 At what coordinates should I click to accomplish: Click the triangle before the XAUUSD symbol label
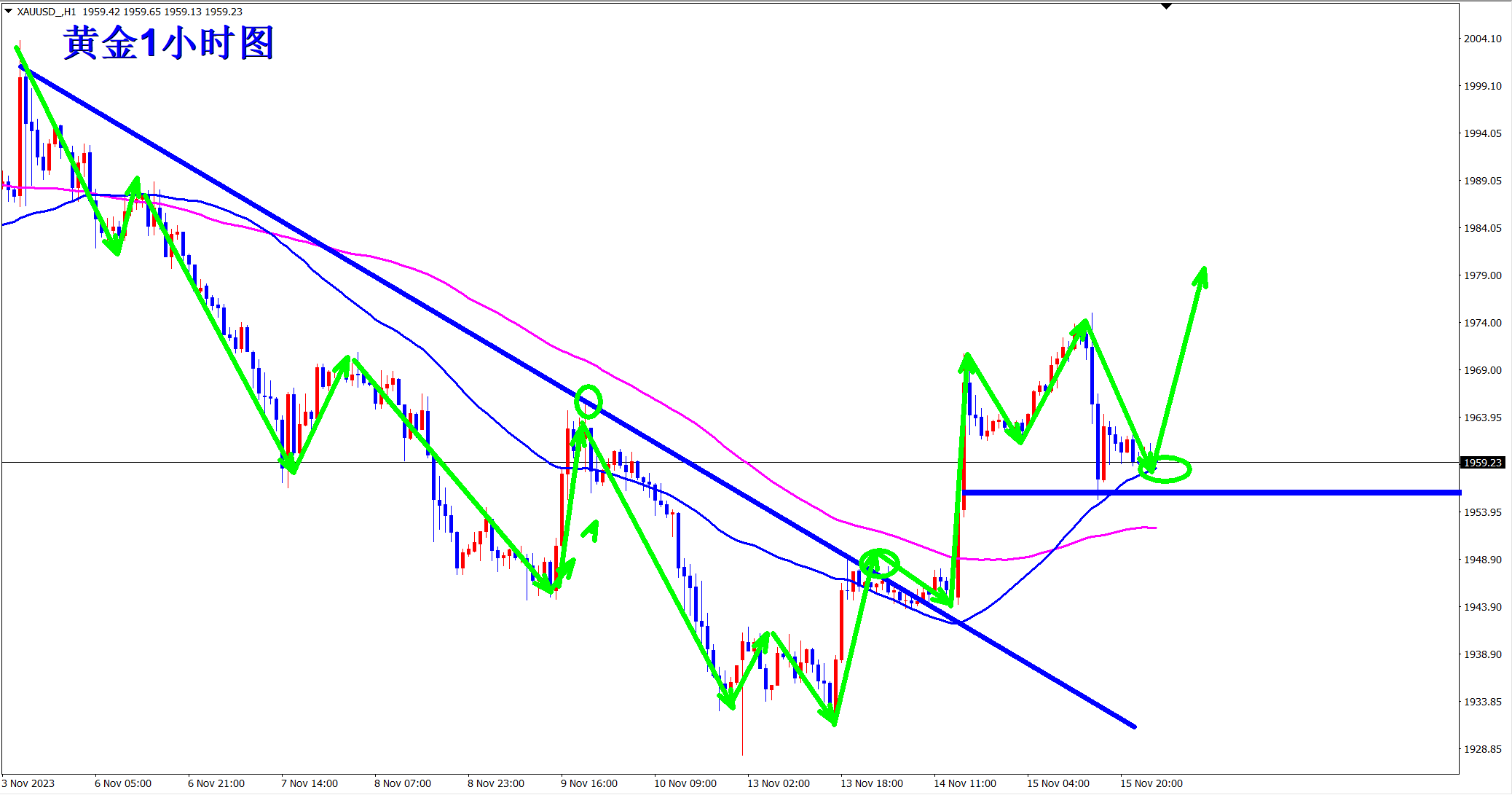tap(8, 11)
